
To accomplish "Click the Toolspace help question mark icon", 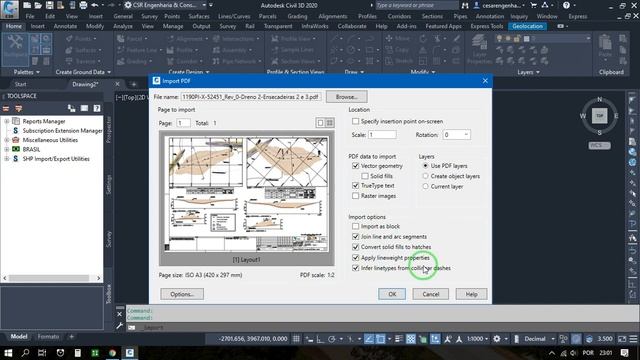I will (97, 108).
